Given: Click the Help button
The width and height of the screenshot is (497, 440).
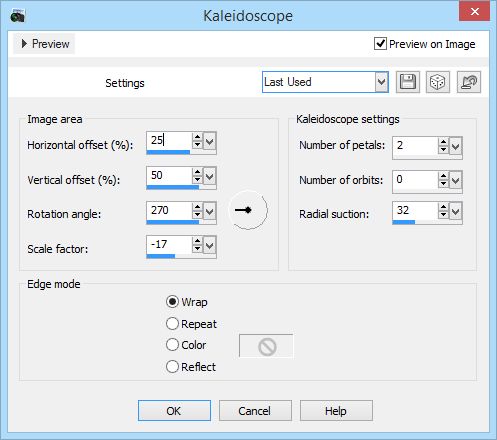Looking at the screenshot, I should (x=336, y=411).
